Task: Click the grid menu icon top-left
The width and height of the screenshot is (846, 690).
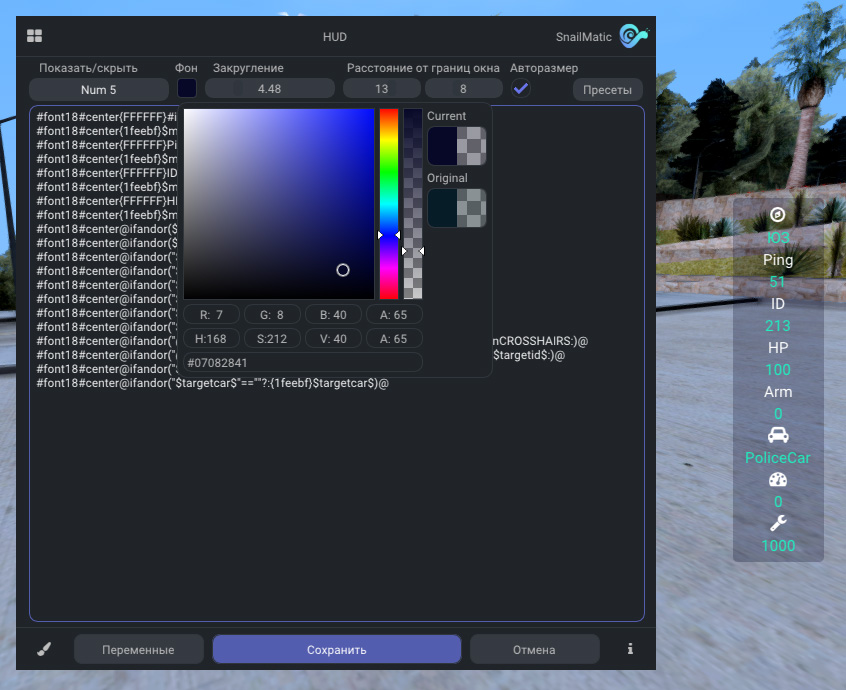Action: coord(35,36)
